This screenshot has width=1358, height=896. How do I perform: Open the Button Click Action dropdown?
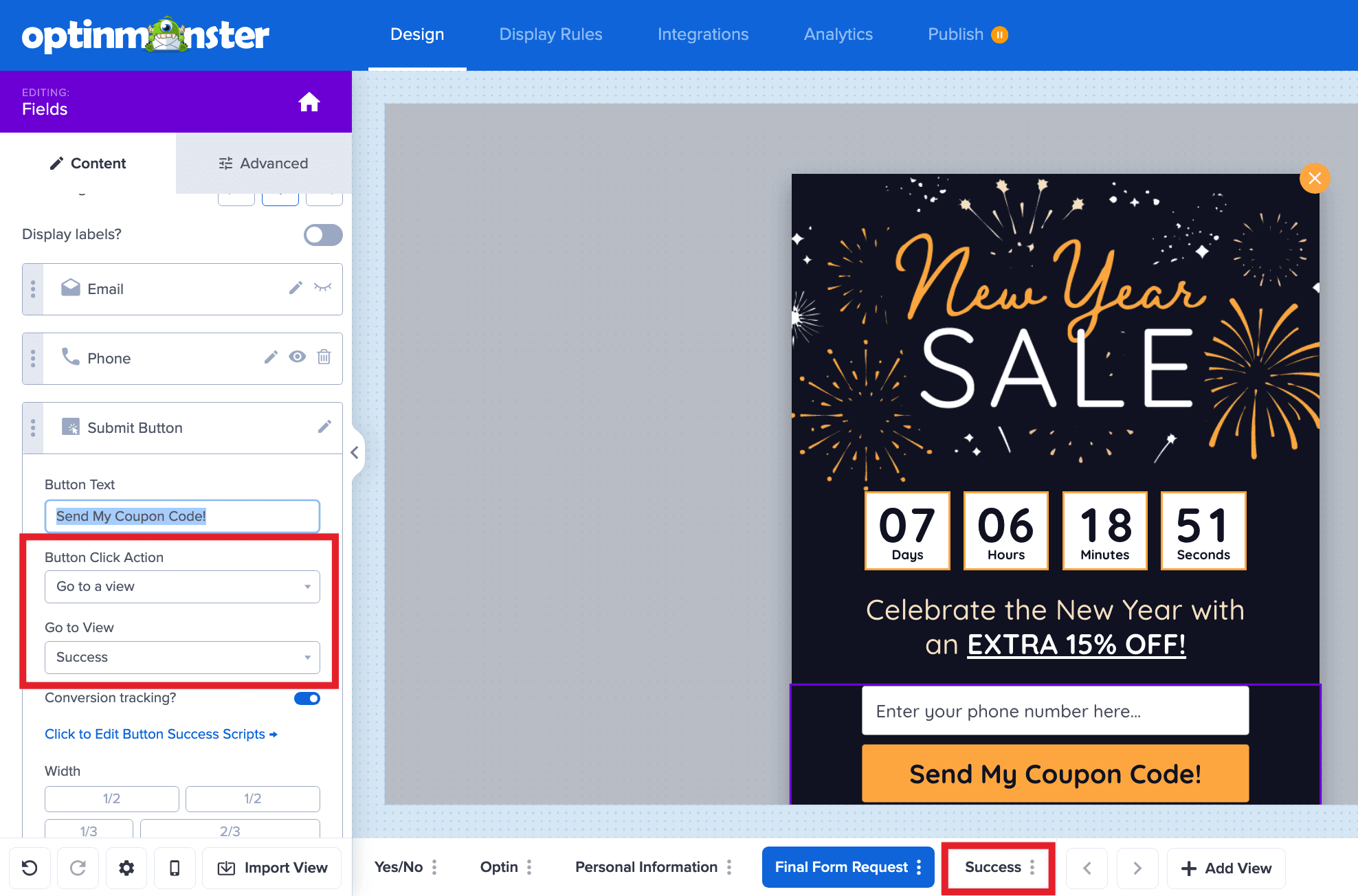click(x=182, y=586)
